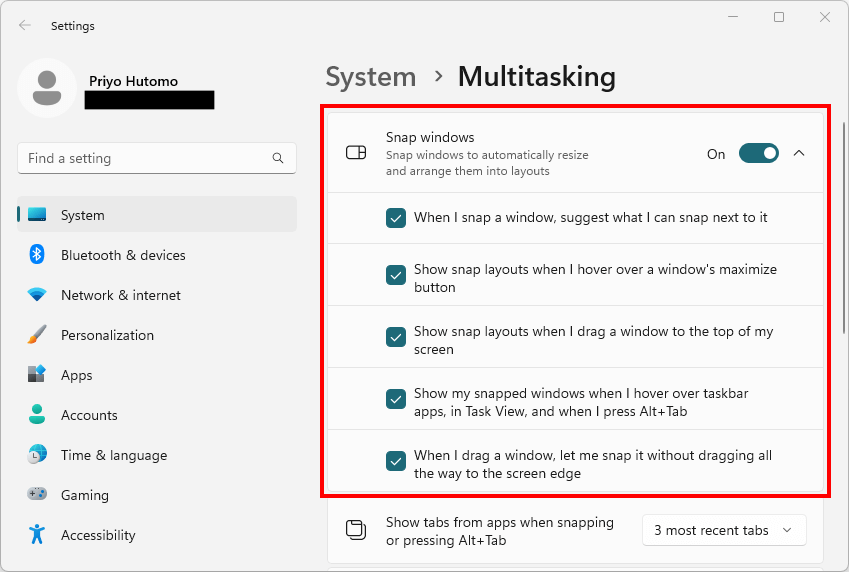The image size is (849, 572).
Task: Click the Gaming controller icon
Action: pyautogui.click(x=37, y=495)
